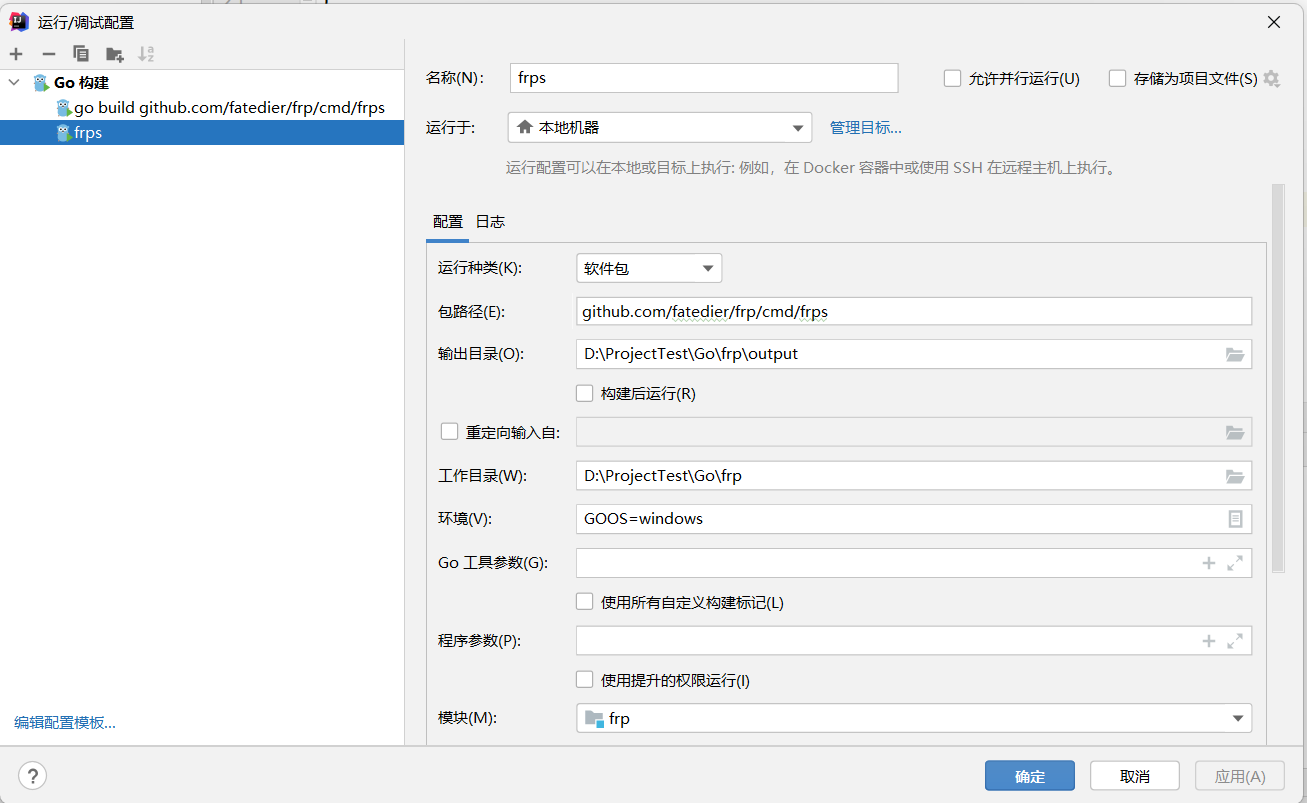This screenshot has width=1307, height=803.
Task: Toggle run with elevated privileges checkbox
Action: coord(585,680)
